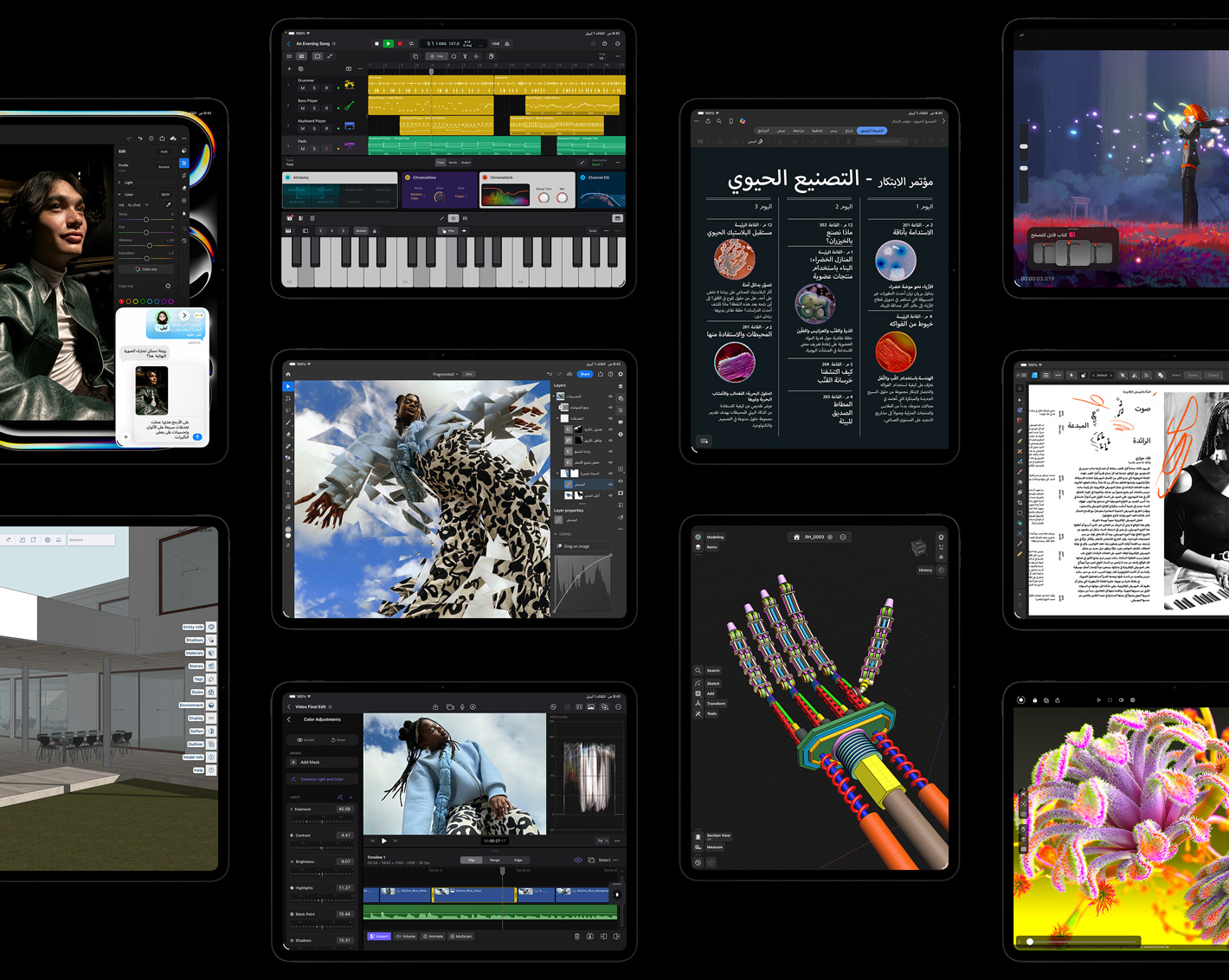Open Photoshop settings gear icon
Screen dimensions: 1229x980
[x=621, y=374]
